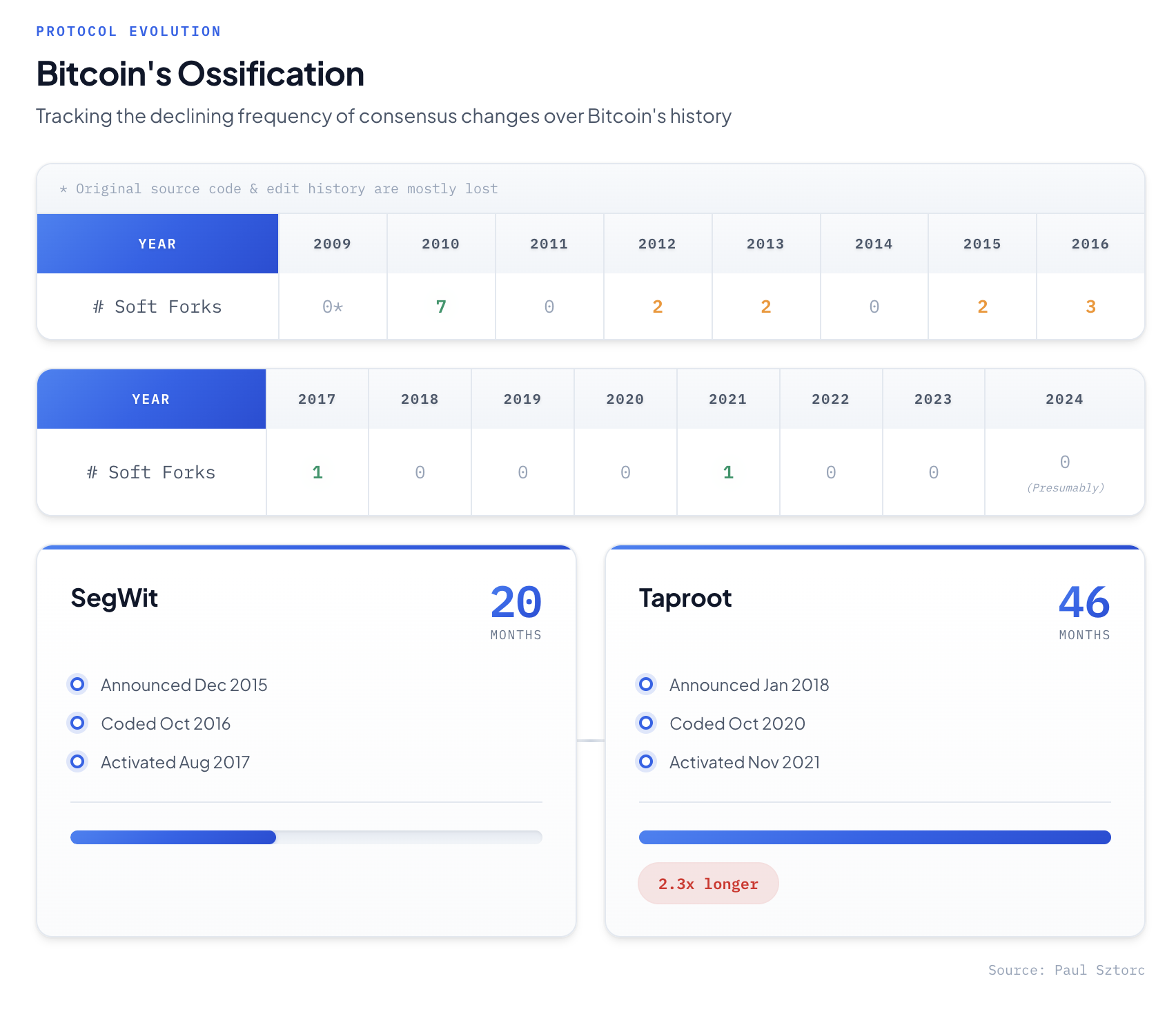This screenshot has height=1012, width=1176.
Task: Click the Bitcoin's Ossification heading
Action: [200, 74]
